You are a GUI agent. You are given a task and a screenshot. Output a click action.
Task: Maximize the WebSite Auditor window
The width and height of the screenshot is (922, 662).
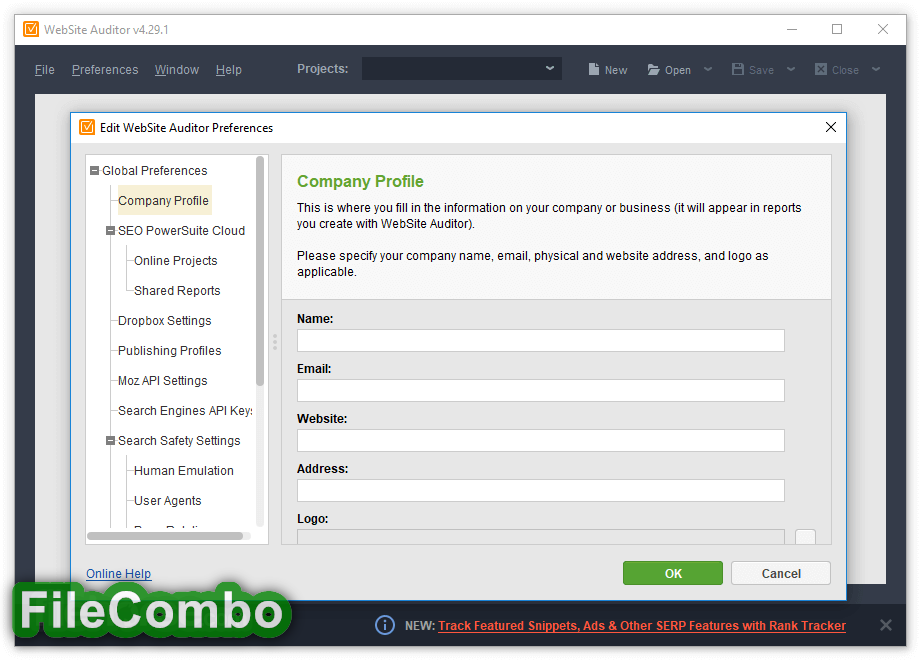[837, 29]
